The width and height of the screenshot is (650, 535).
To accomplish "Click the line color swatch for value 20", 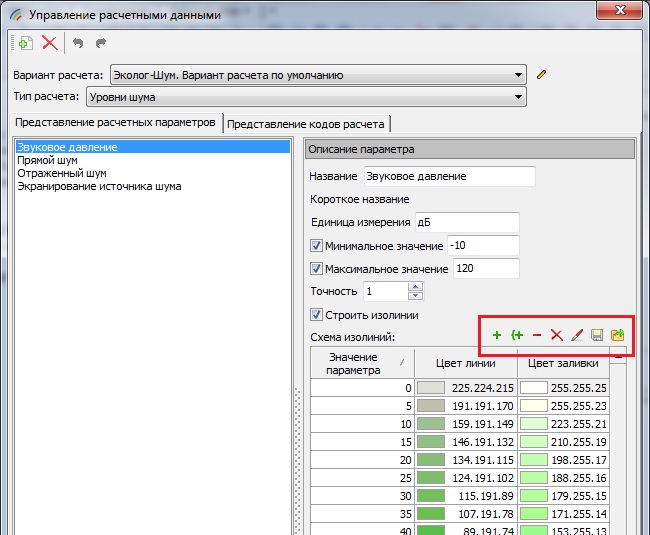I will (431, 459).
